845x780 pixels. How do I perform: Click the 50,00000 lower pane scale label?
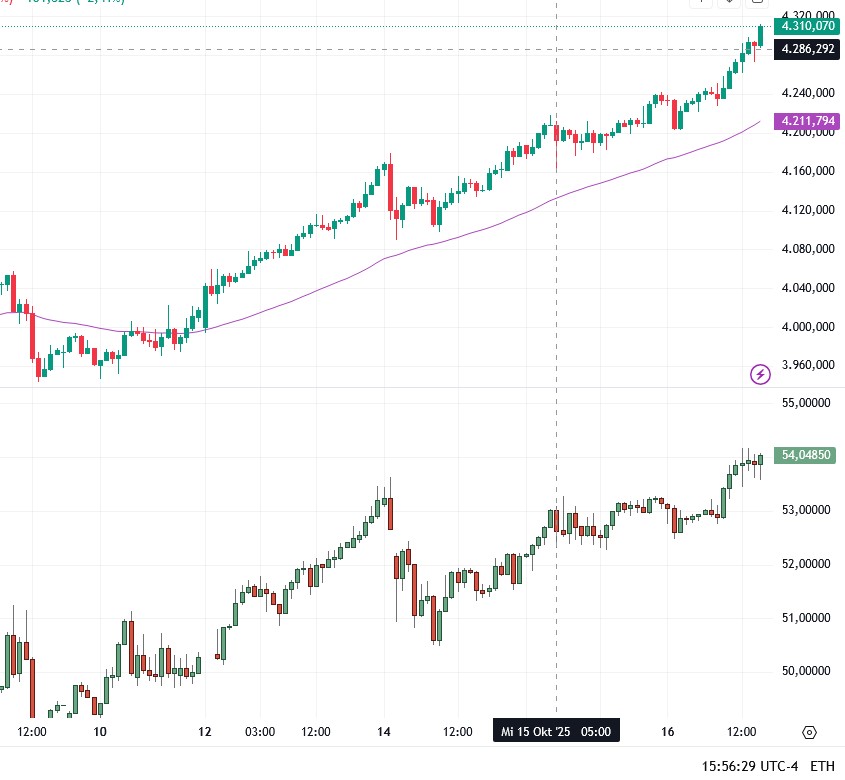coord(808,670)
